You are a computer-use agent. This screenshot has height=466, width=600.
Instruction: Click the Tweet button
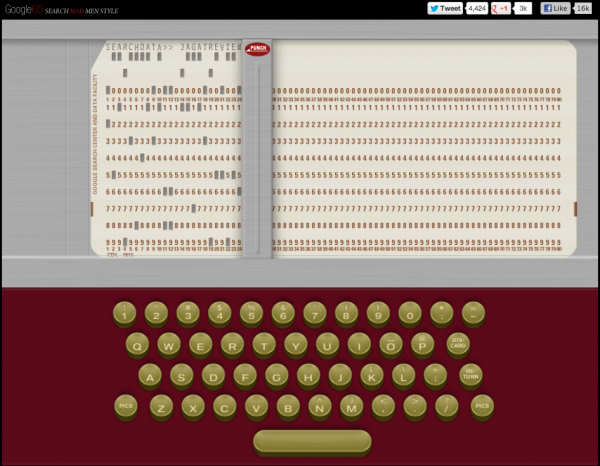tap(445, 8)
